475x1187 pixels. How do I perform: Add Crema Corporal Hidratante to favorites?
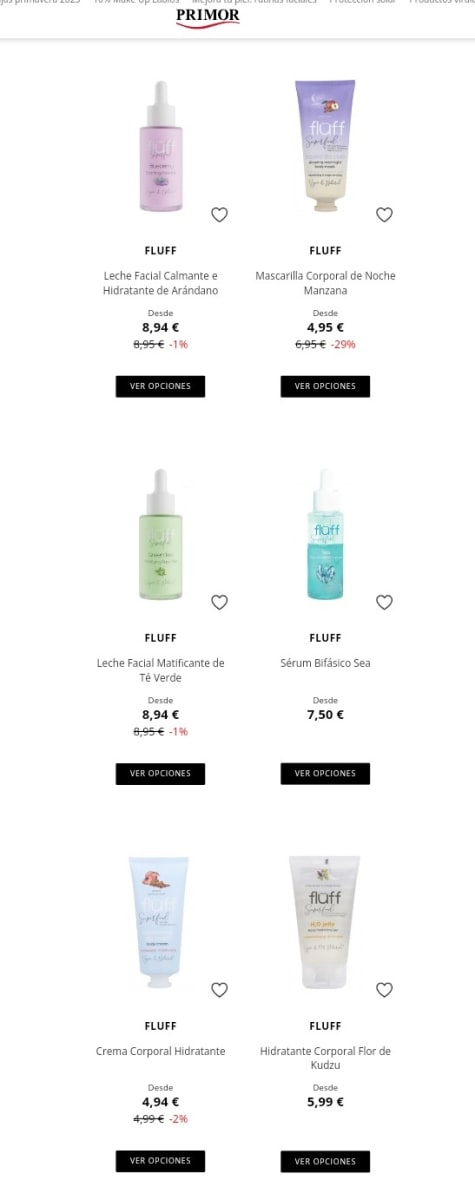point(219,990)
